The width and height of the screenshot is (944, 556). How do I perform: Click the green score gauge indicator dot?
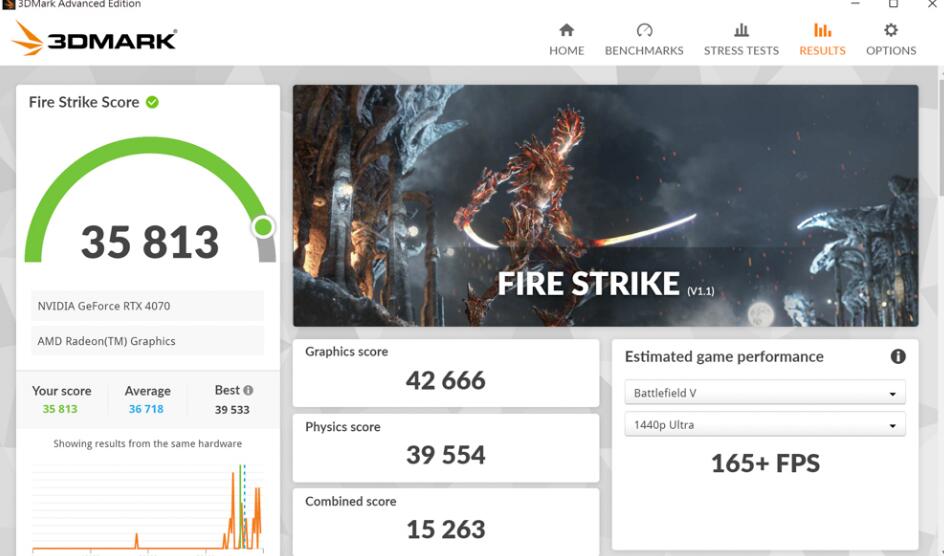coord(263,227)
